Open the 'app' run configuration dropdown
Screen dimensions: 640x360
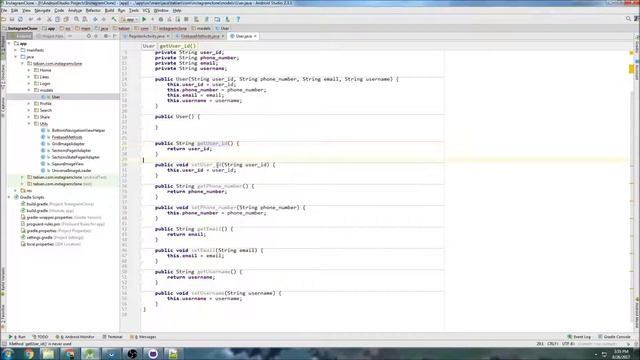[129, 19]
